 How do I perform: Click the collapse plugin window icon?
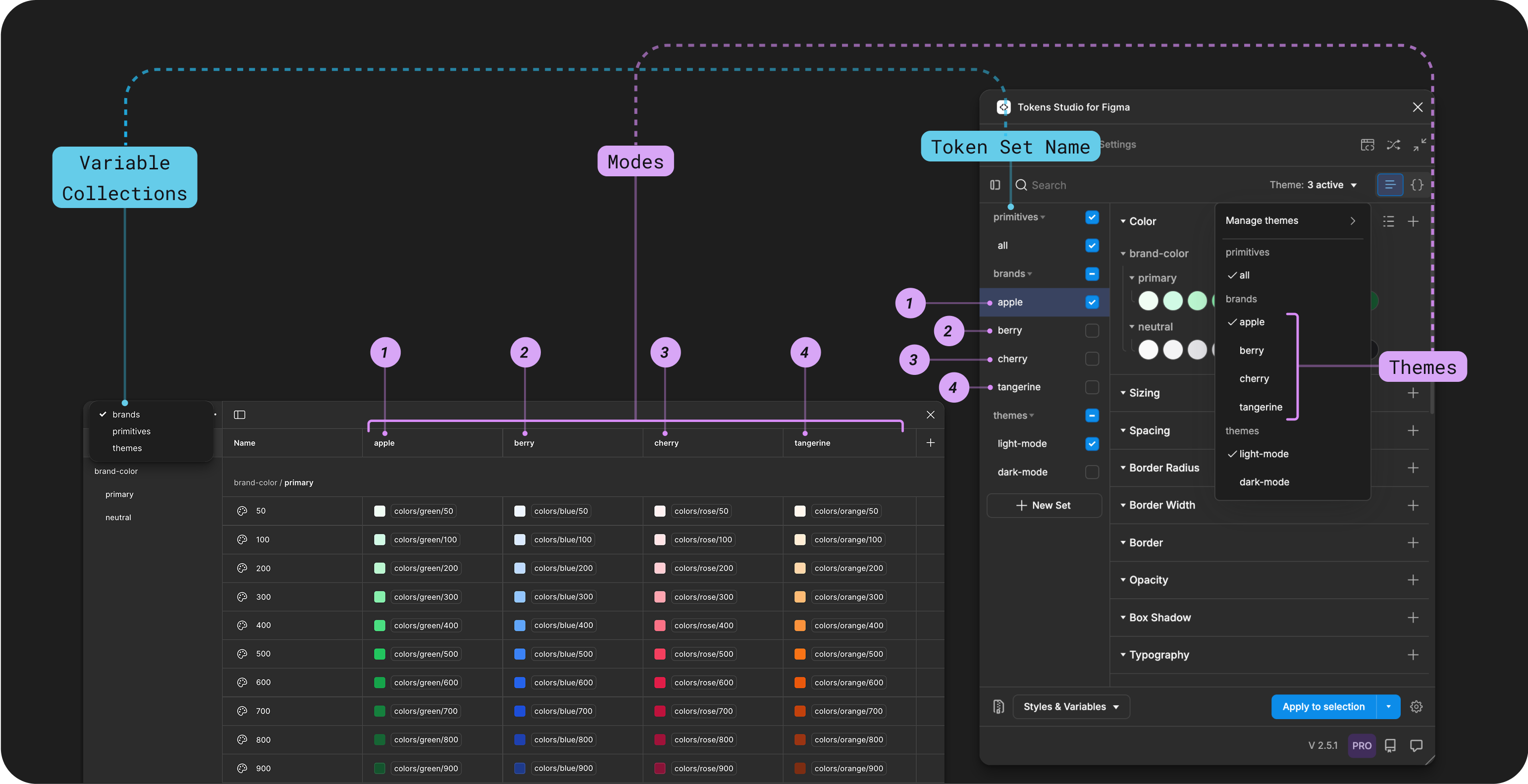(1420, 145)
